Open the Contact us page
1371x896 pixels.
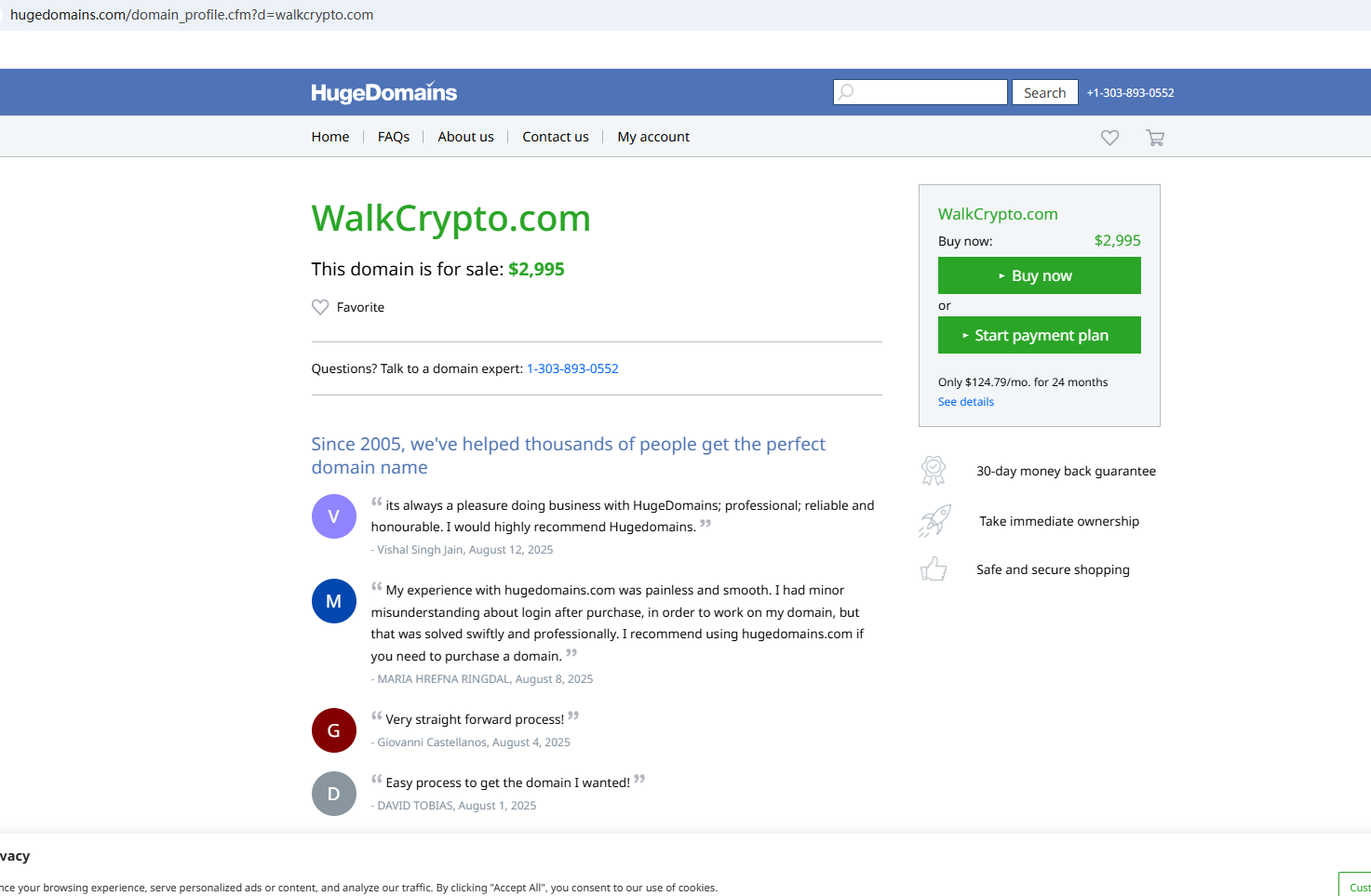(556, 137)
